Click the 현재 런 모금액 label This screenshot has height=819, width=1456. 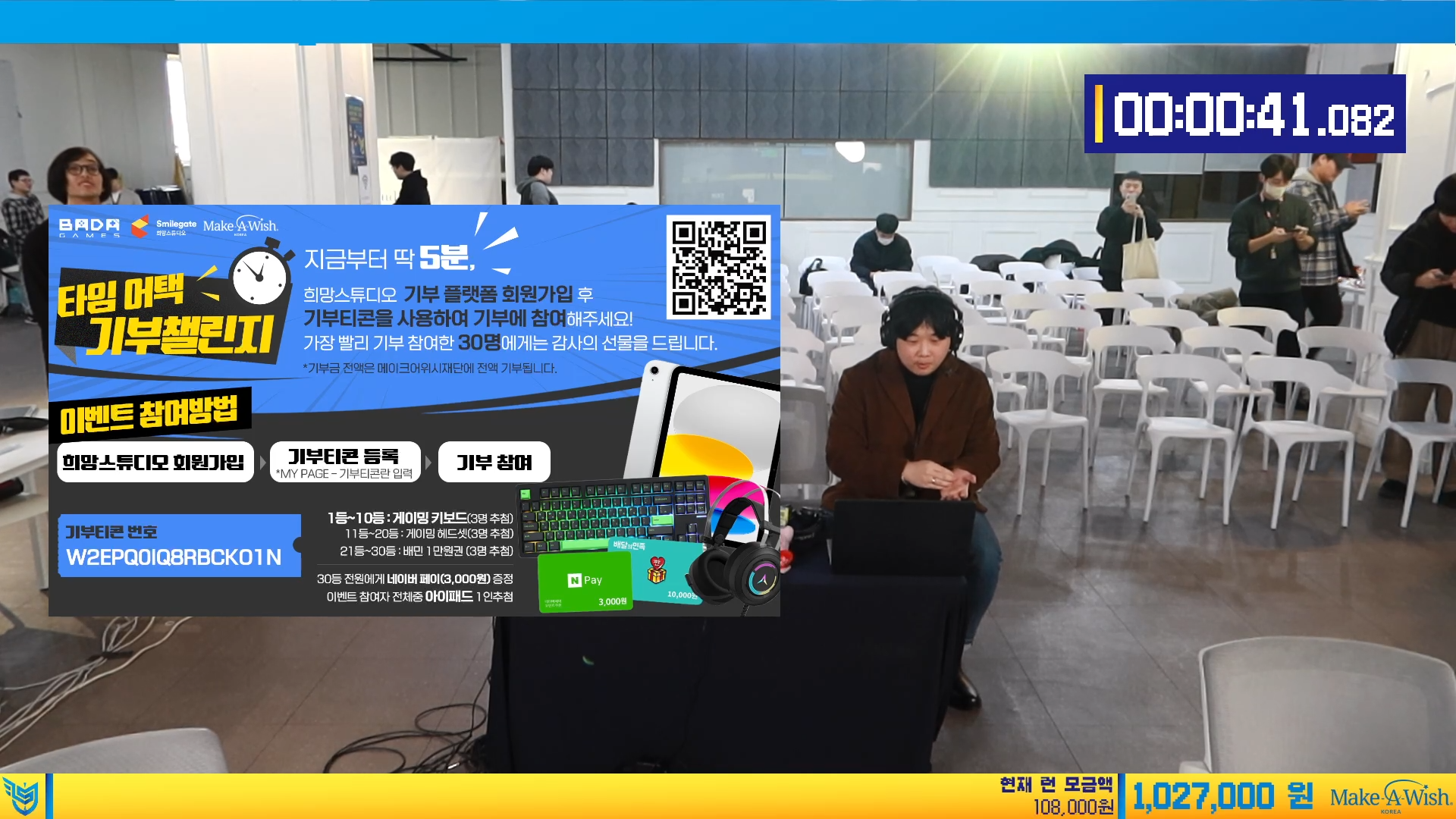point(1056,785)
